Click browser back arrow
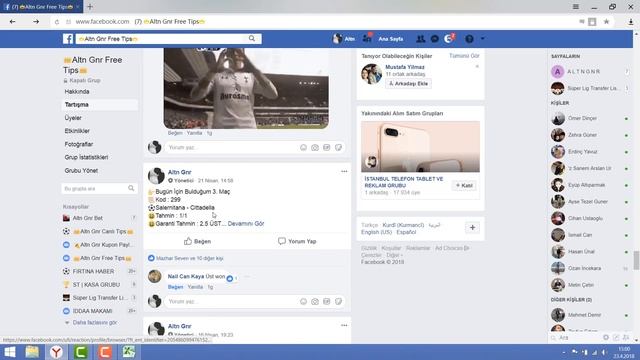This screenshot has width=640, height=360. (x=13, y=22)
